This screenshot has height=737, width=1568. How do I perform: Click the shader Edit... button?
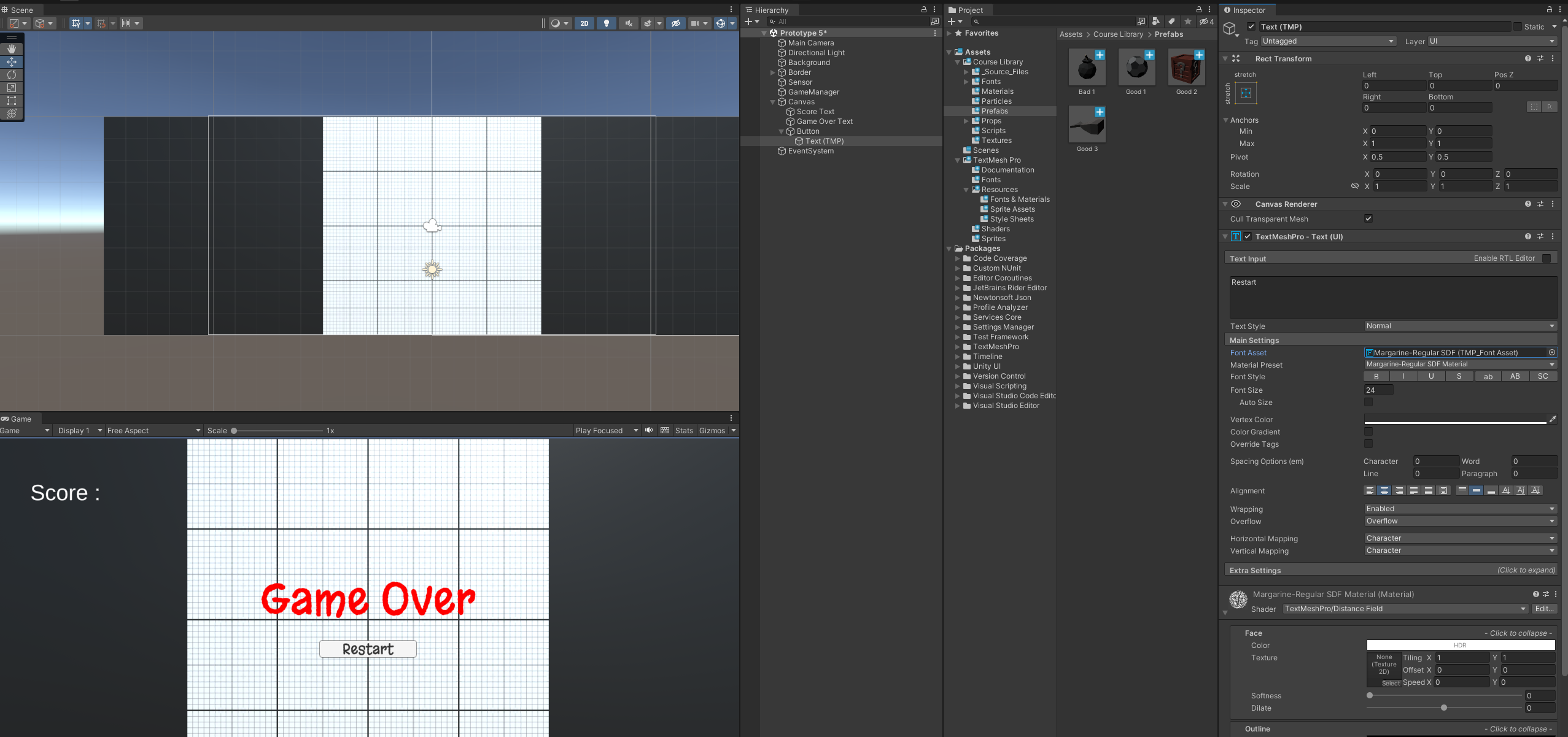1543,609
